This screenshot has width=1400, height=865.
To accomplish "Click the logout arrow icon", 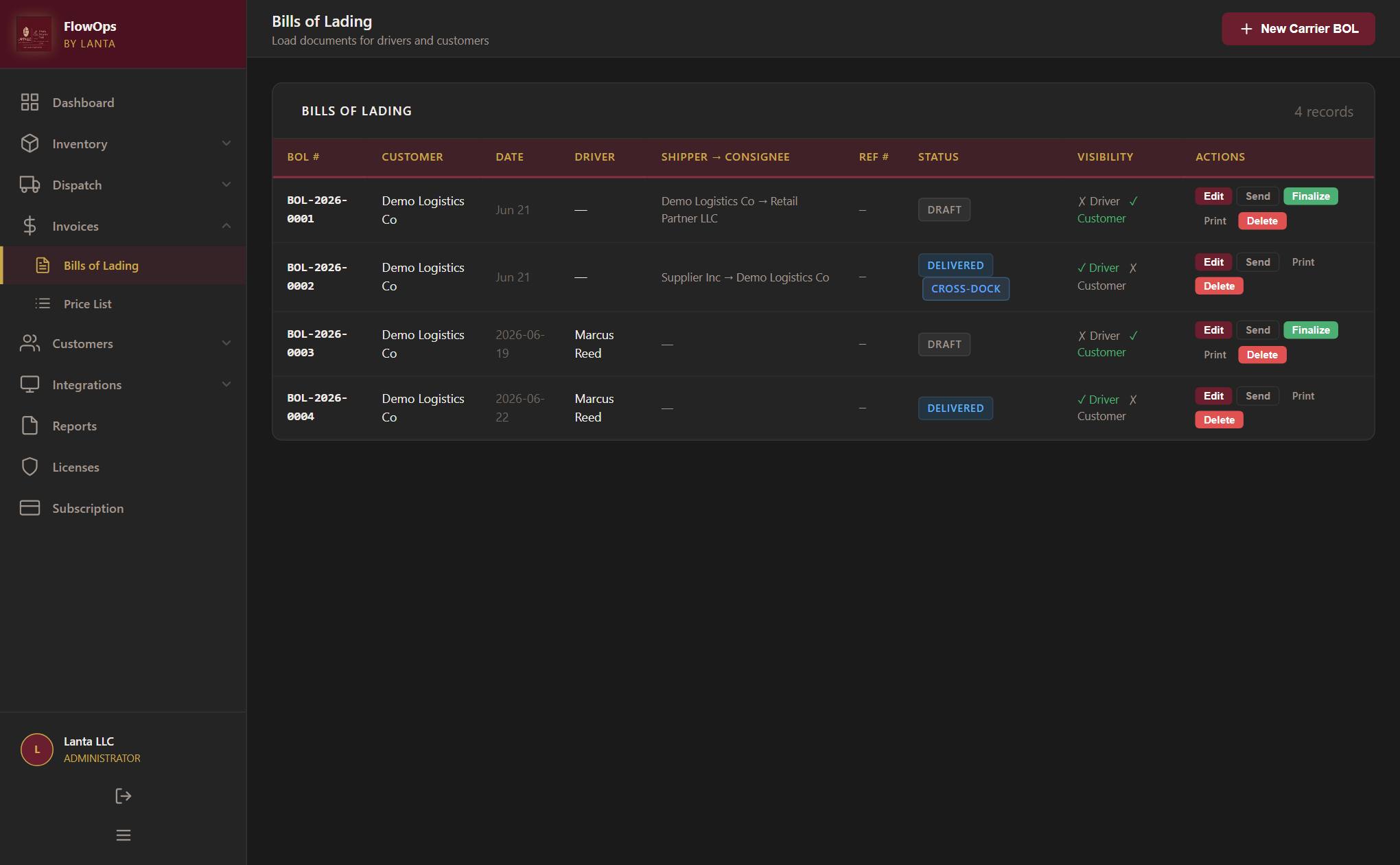I will [x=123, y=796].
